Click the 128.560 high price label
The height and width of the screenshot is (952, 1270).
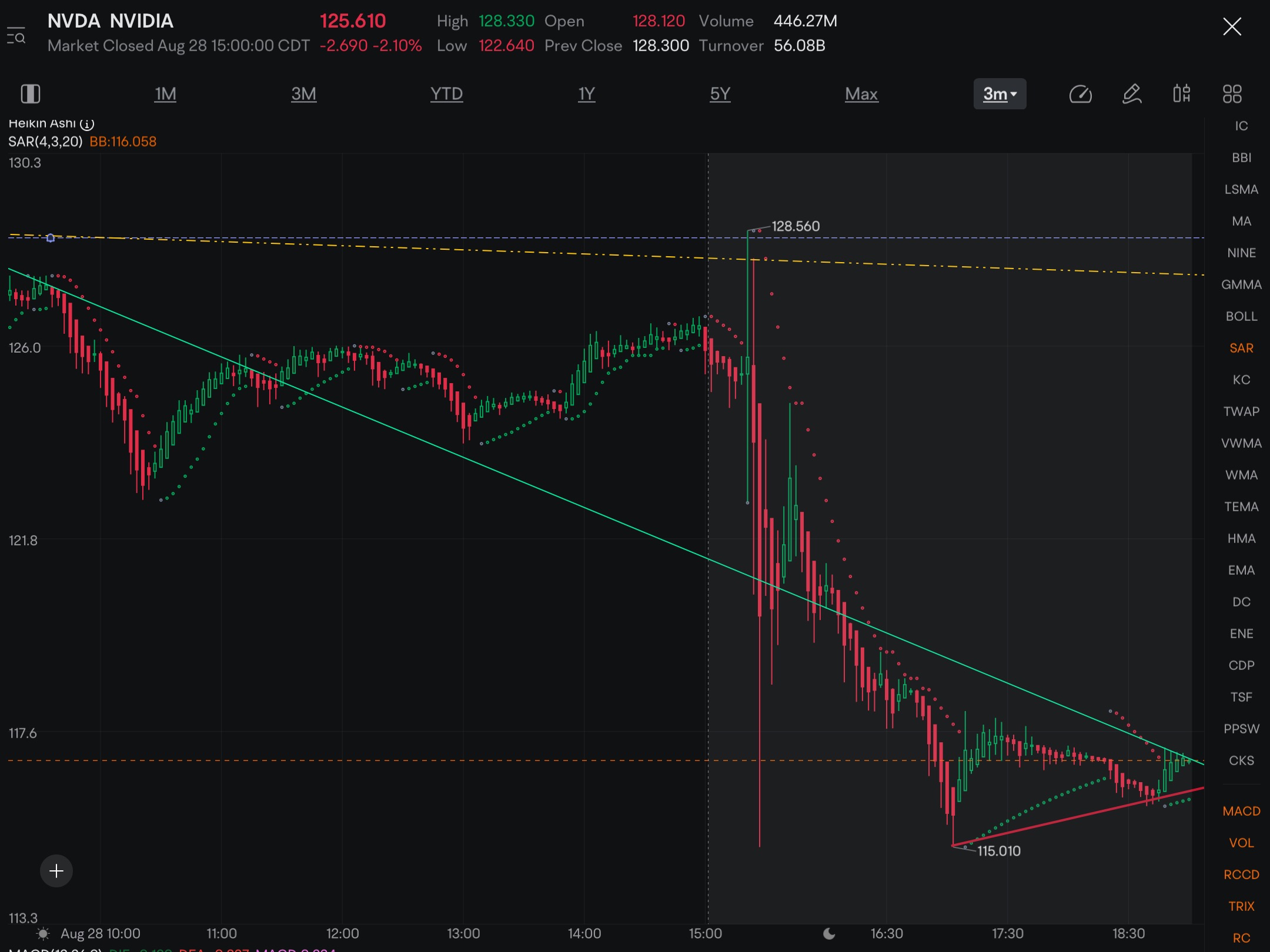click(796, 226)
